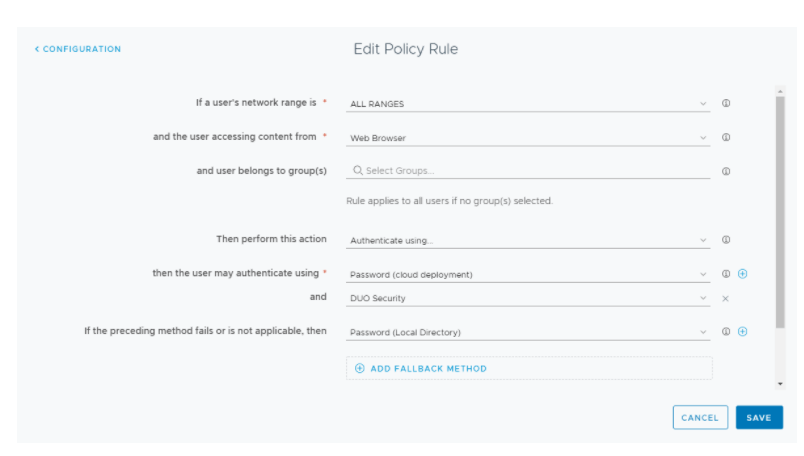Click info icon beside Web Browser field

click(726, 138)
